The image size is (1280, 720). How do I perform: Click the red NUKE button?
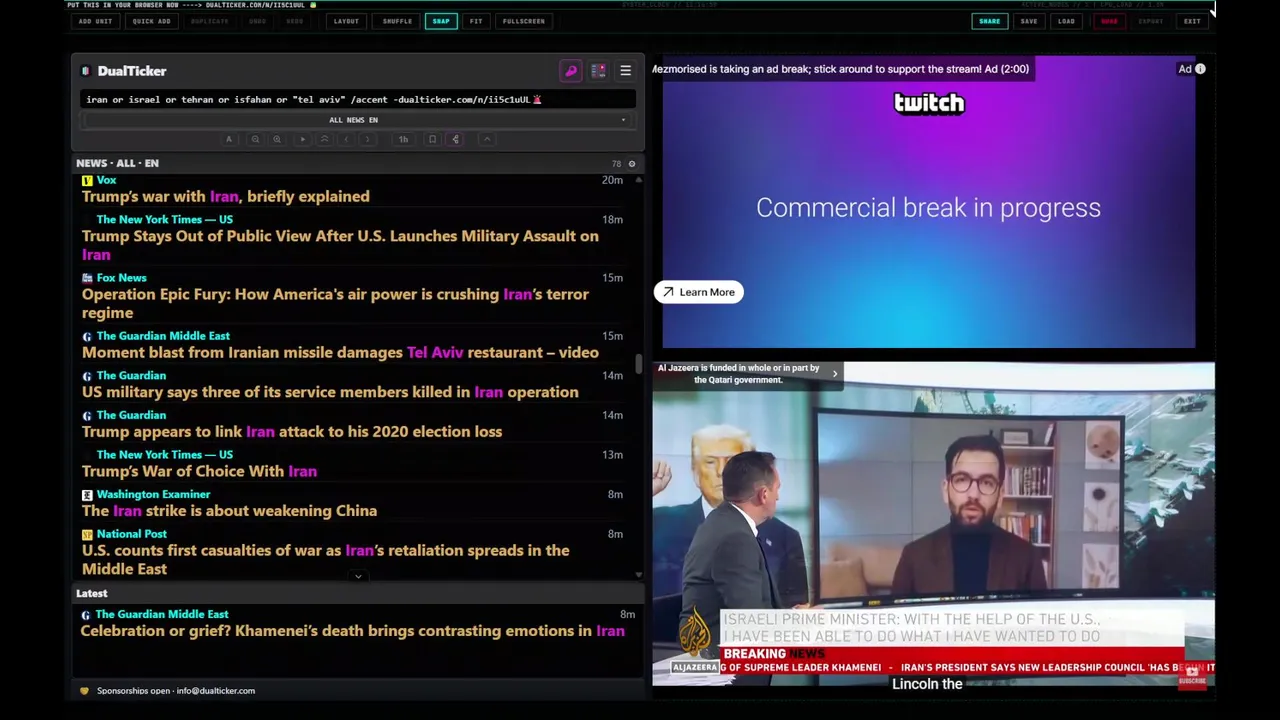(1109, 21)
